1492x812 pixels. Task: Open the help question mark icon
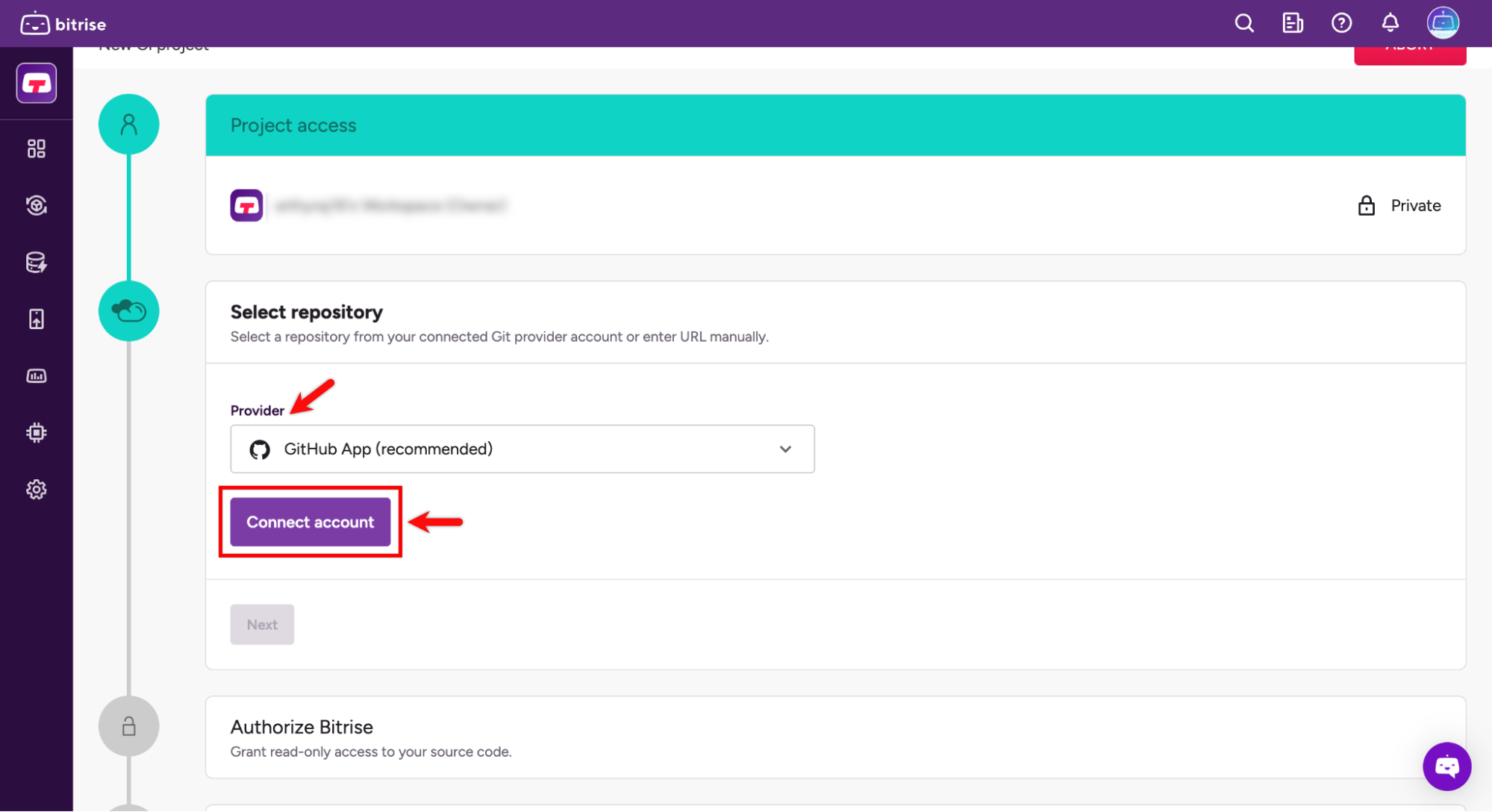click(1341, 23)
